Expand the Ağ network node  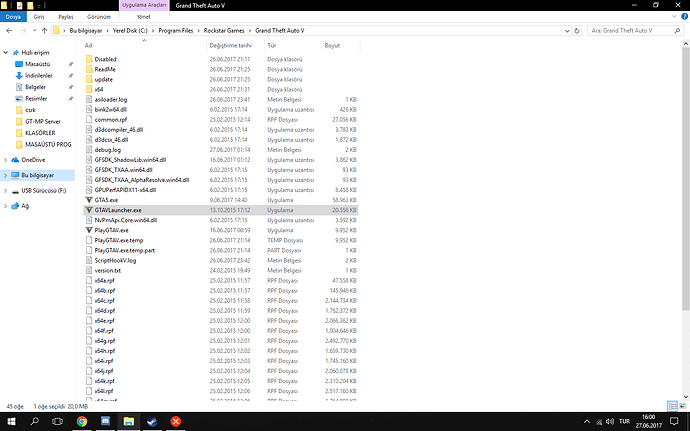coord(5,206)
